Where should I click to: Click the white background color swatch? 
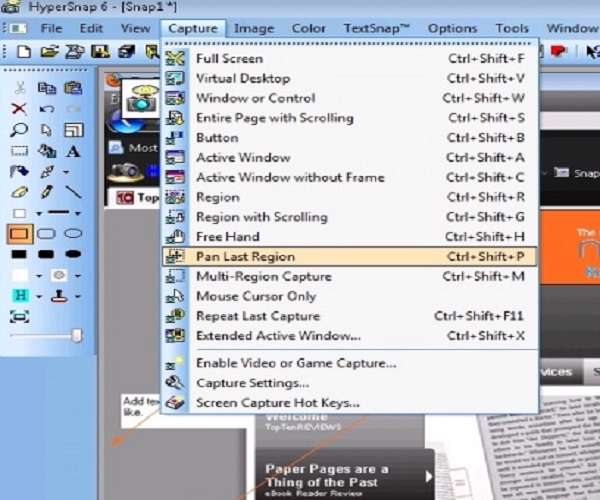click(x=20, y=275)
